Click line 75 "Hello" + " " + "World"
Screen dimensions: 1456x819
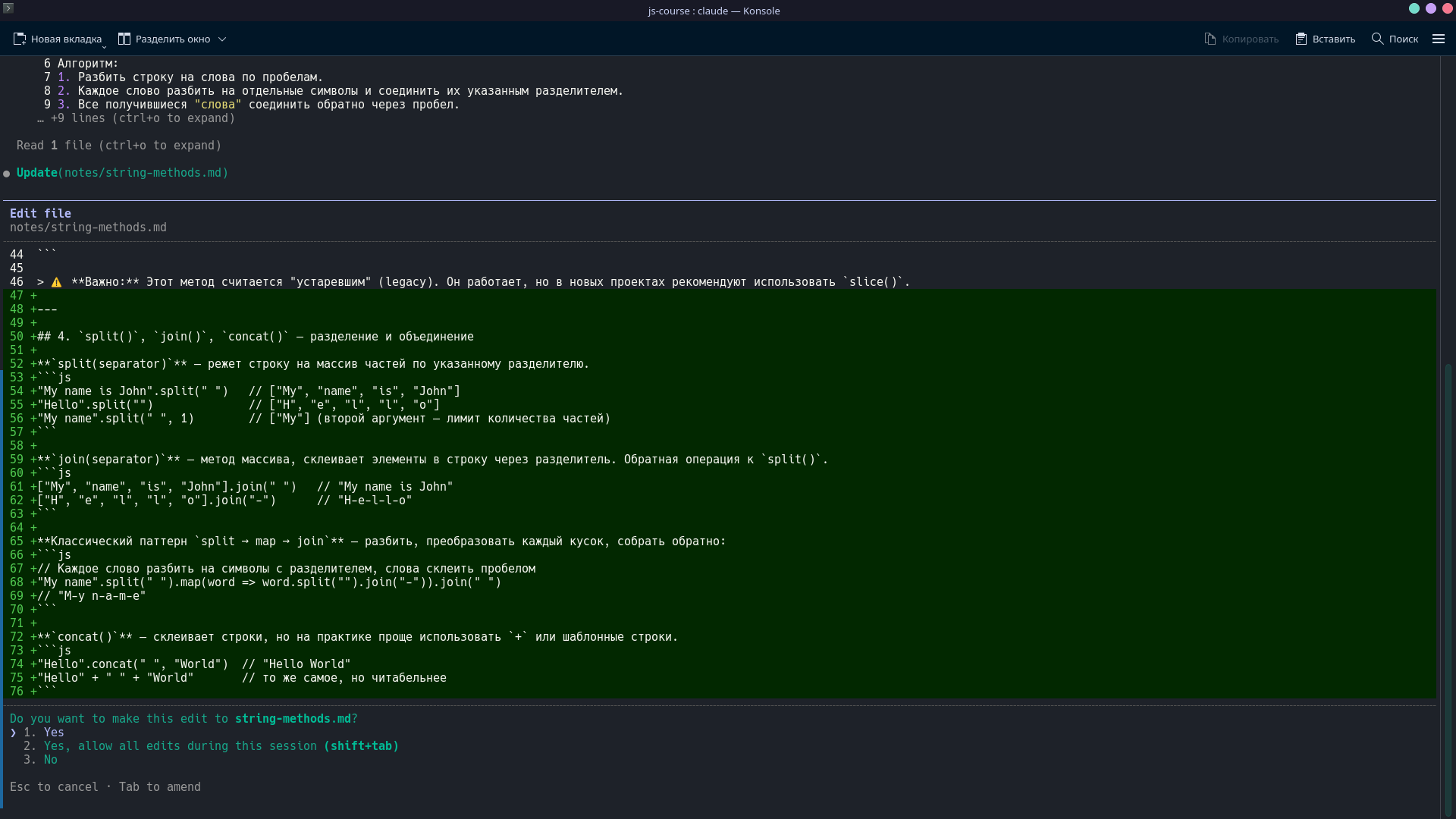115,678
